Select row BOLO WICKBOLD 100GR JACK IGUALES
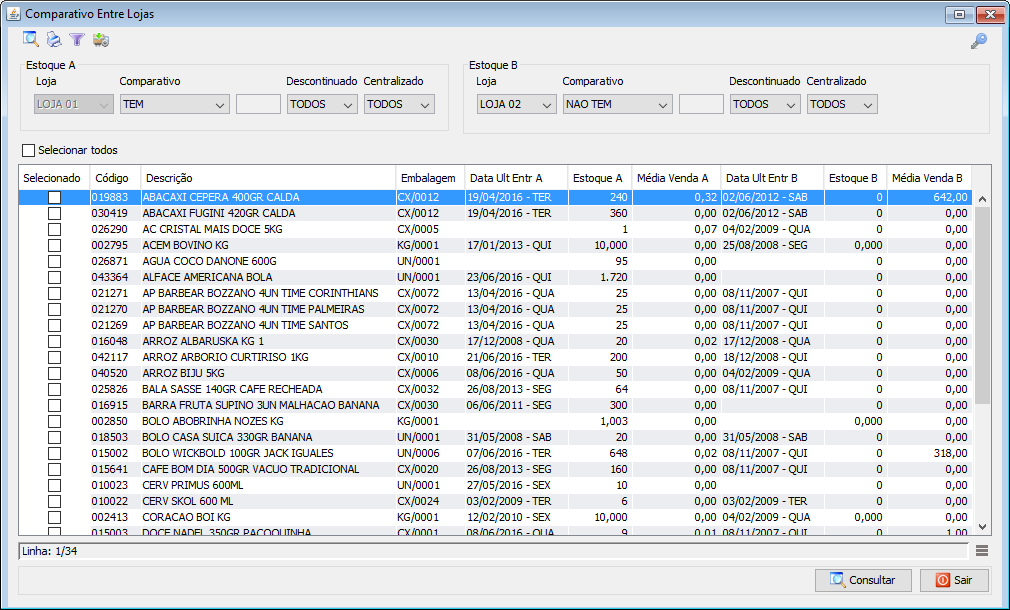Image resolution: width=1010 pixels, height=610 pixels. coord(495,453)
